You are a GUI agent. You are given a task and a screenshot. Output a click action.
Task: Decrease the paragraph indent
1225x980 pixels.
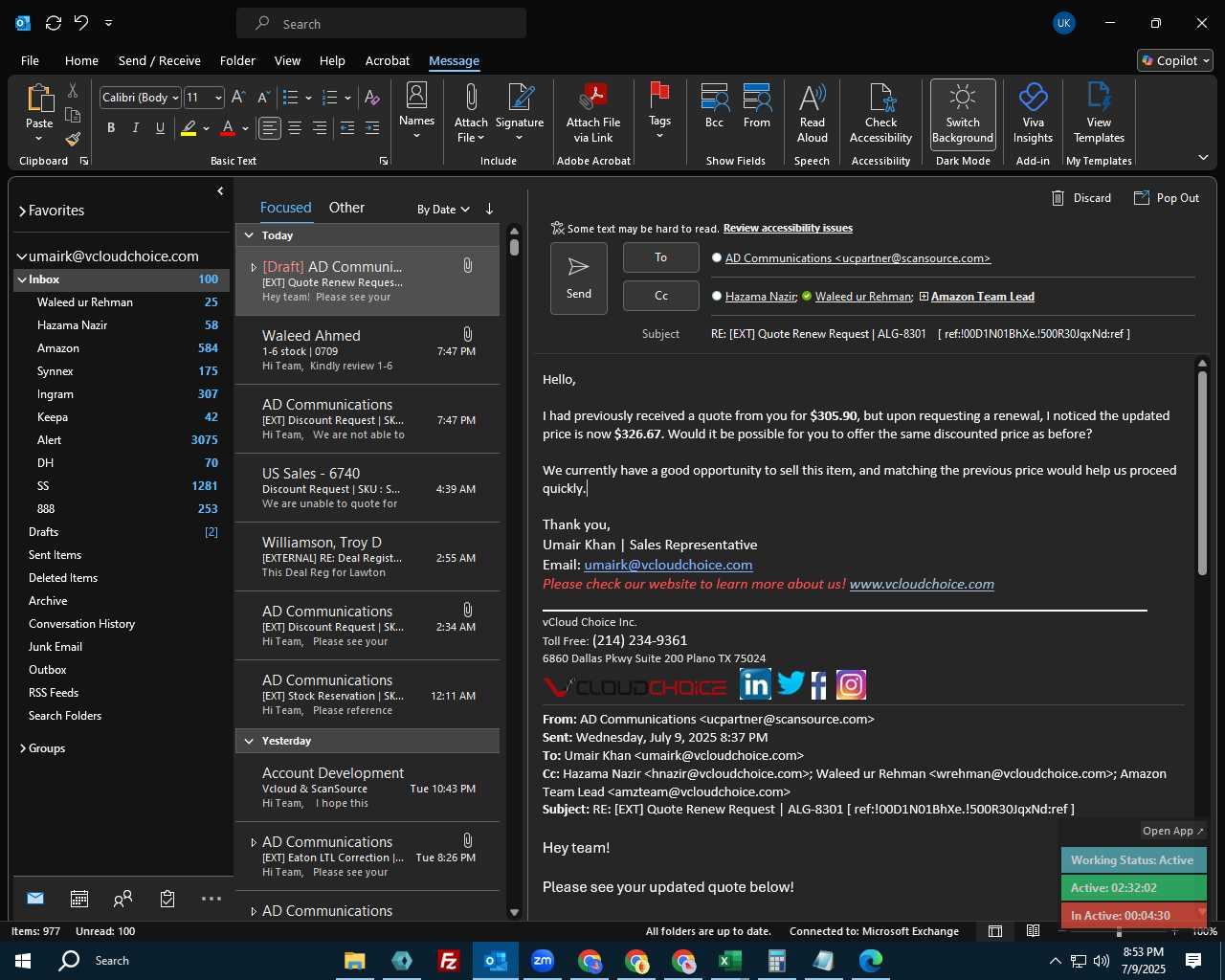347,128
